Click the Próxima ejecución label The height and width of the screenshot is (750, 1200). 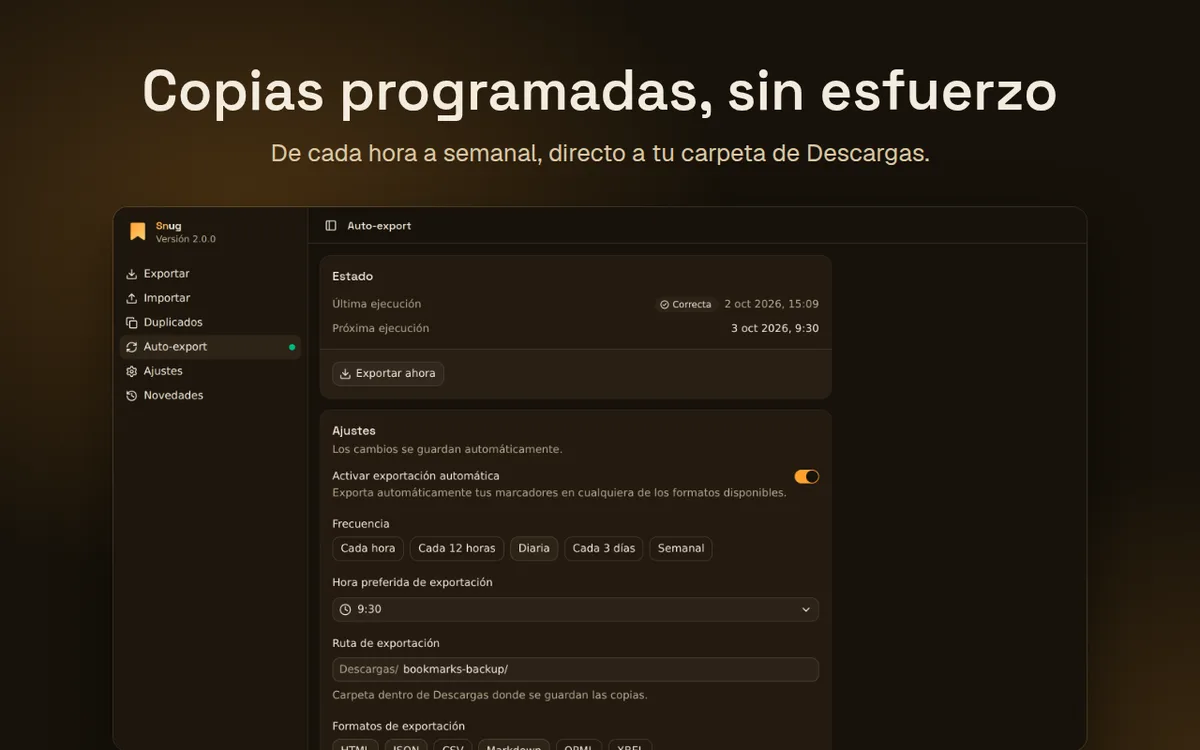[381, 328]
